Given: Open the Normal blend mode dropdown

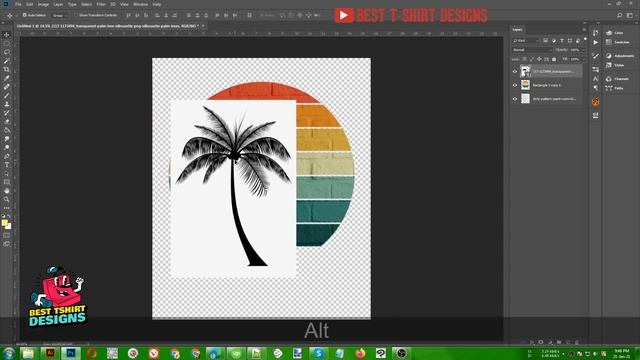Looking at the screenshot, I should click(532, 50).
